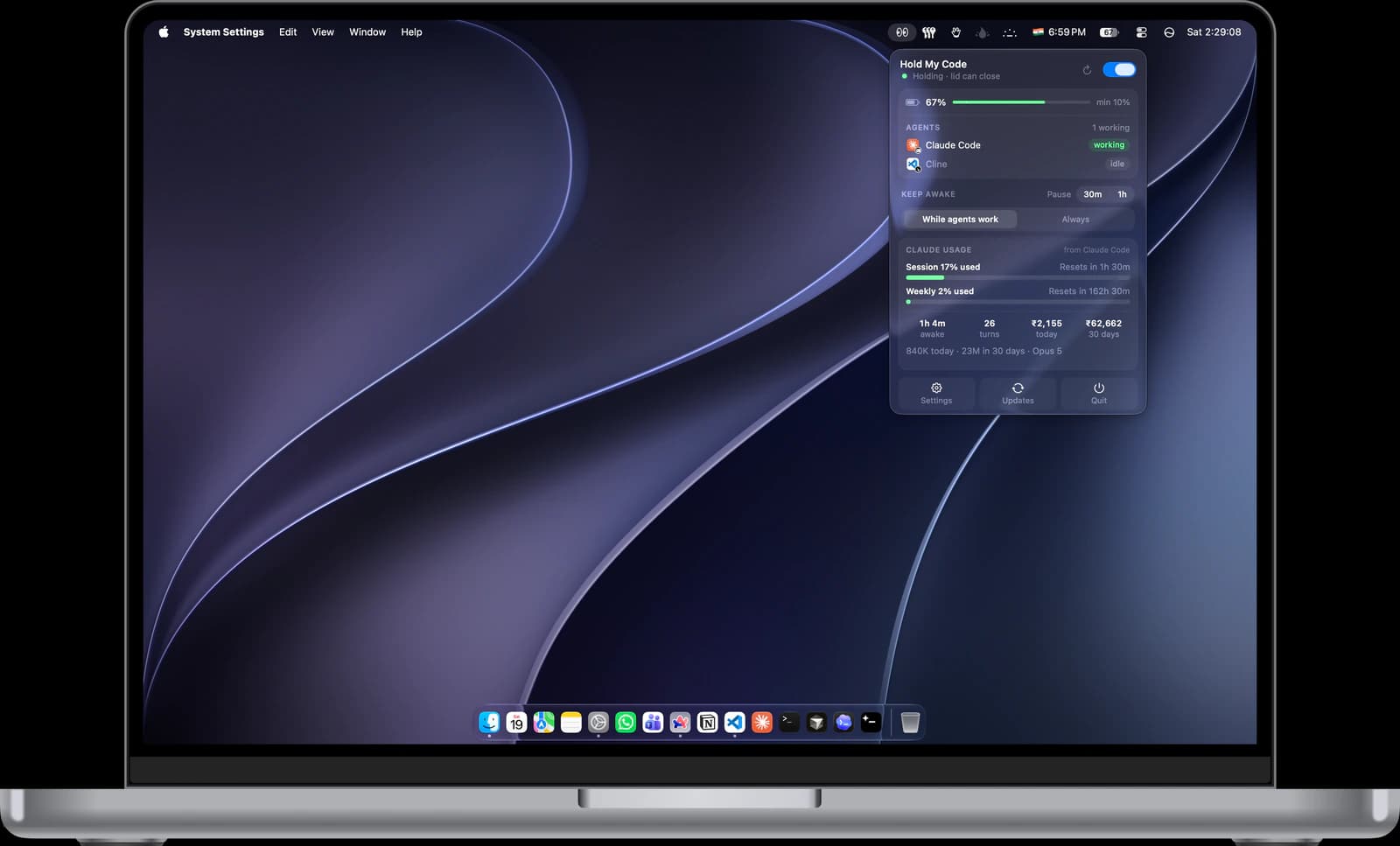Open Finder from the Dock

[x=489, y=722]
